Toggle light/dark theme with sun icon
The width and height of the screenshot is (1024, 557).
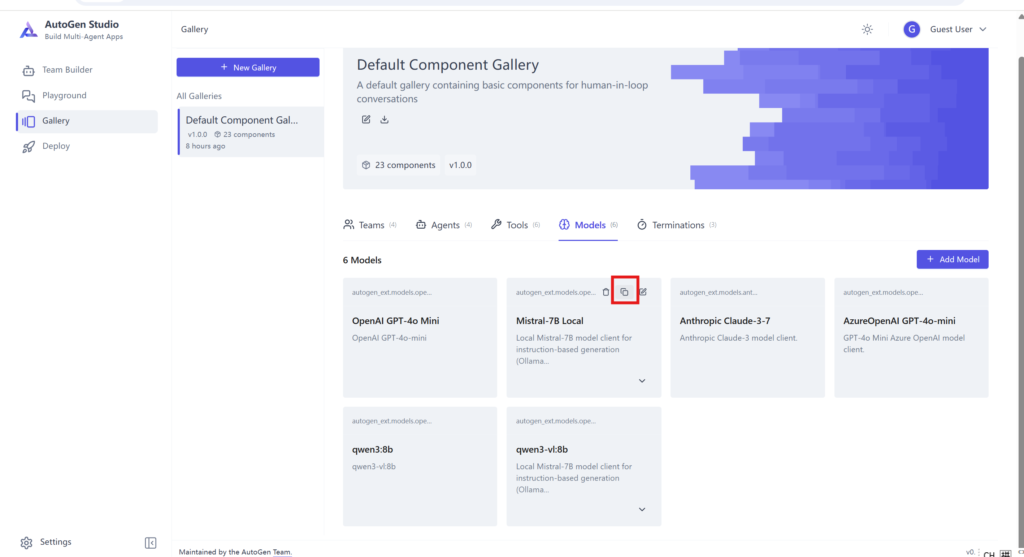pos(867,29)
